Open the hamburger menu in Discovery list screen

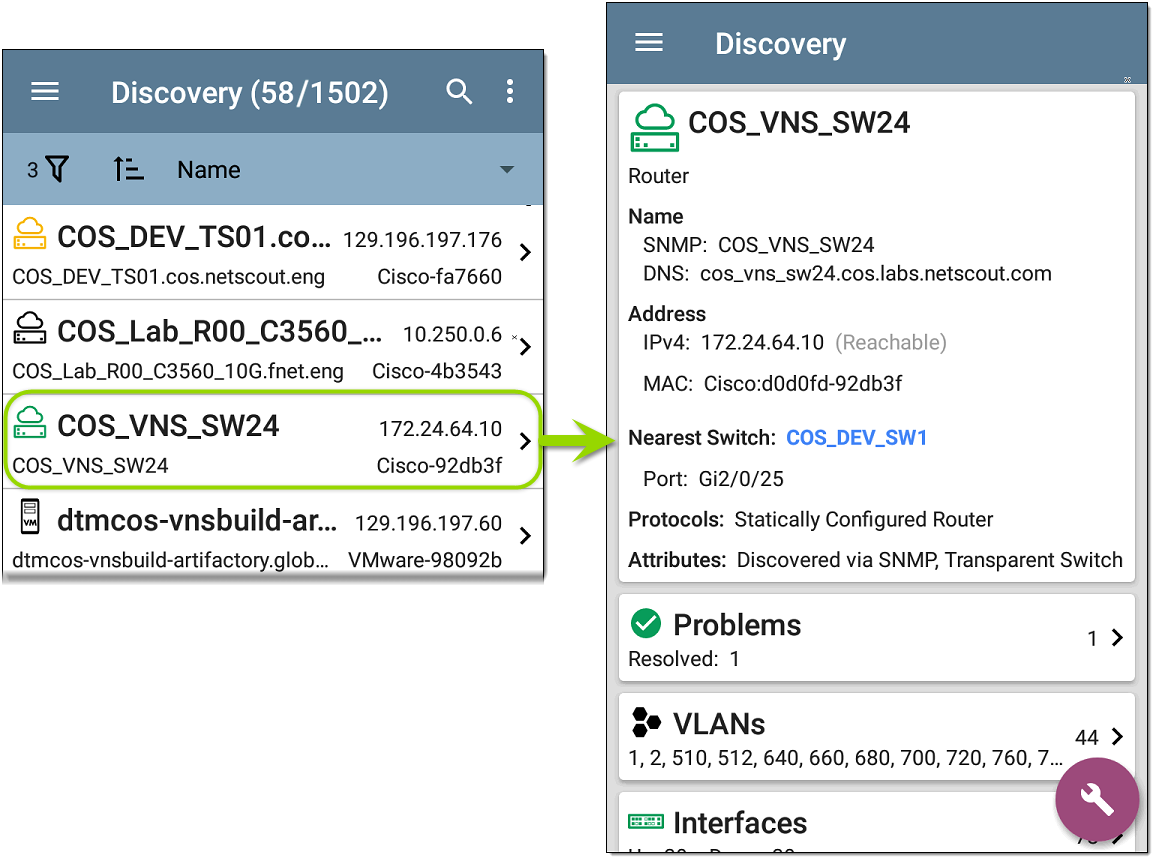point(45,92)
